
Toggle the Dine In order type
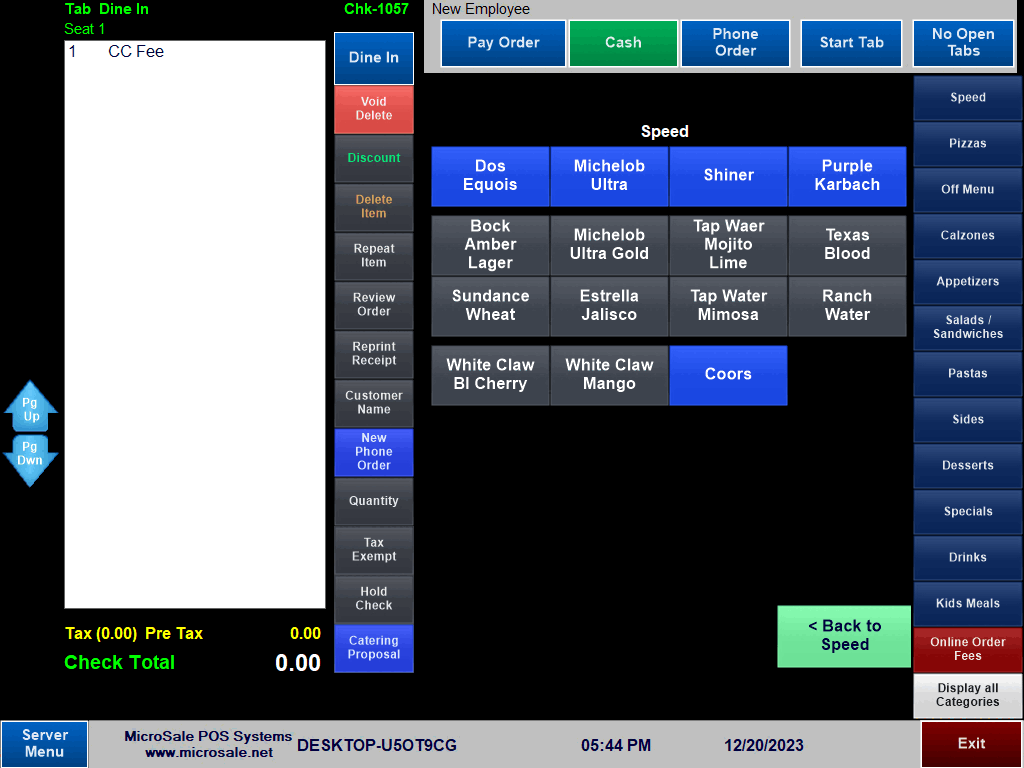(373, 58)
